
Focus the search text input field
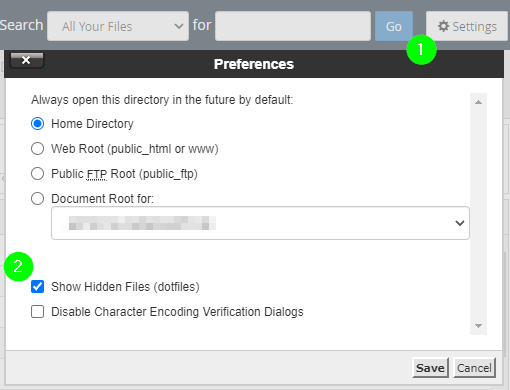(x=293, y=26)
